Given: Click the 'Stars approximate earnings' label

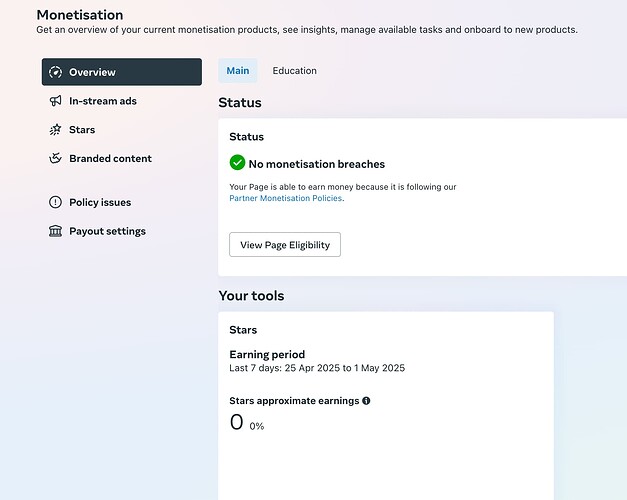Looking at the screenshot, I should 294,401.
